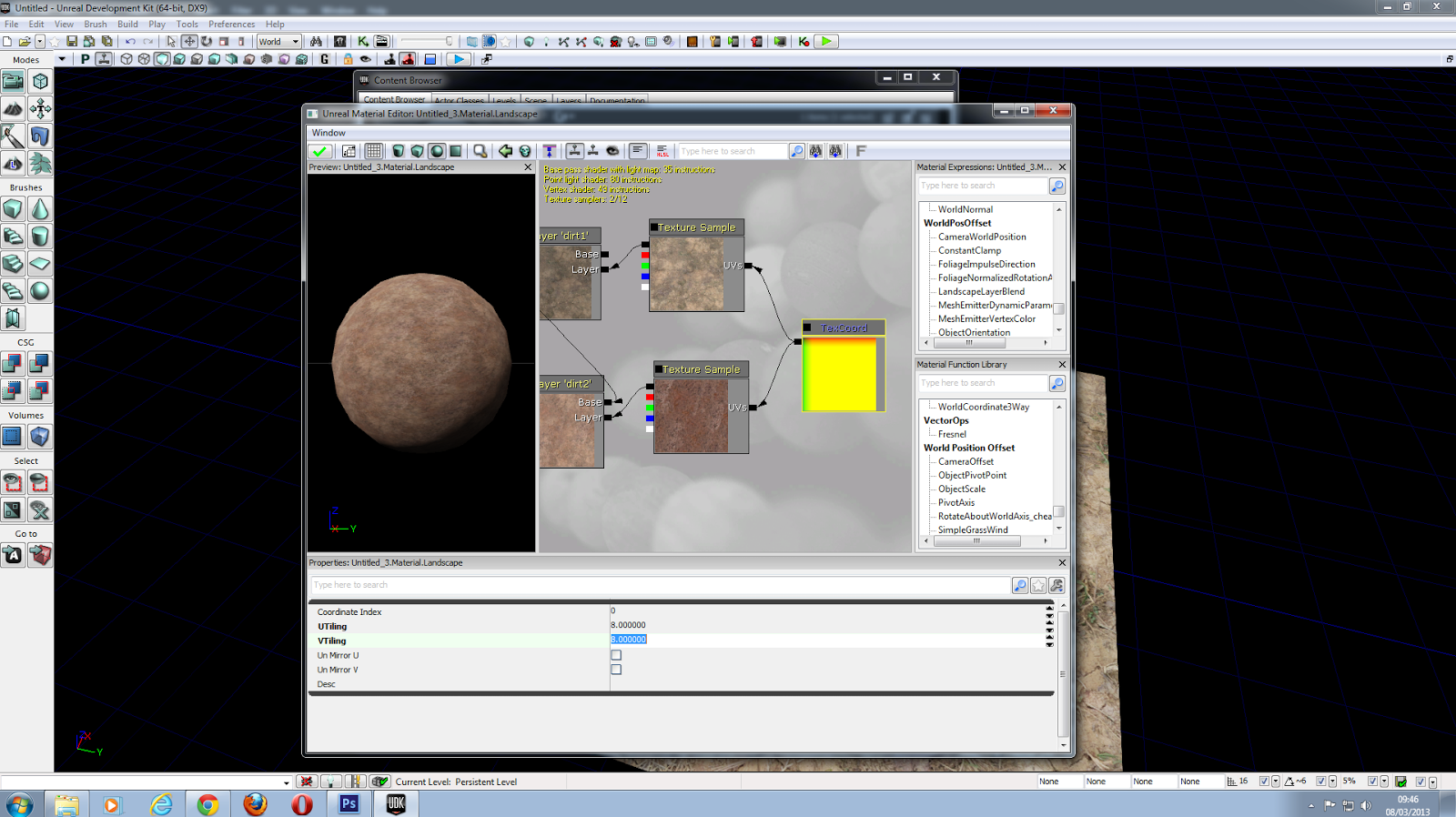
Task: Open dropdown arrow next to Open file icon
Action: (40, 41)
